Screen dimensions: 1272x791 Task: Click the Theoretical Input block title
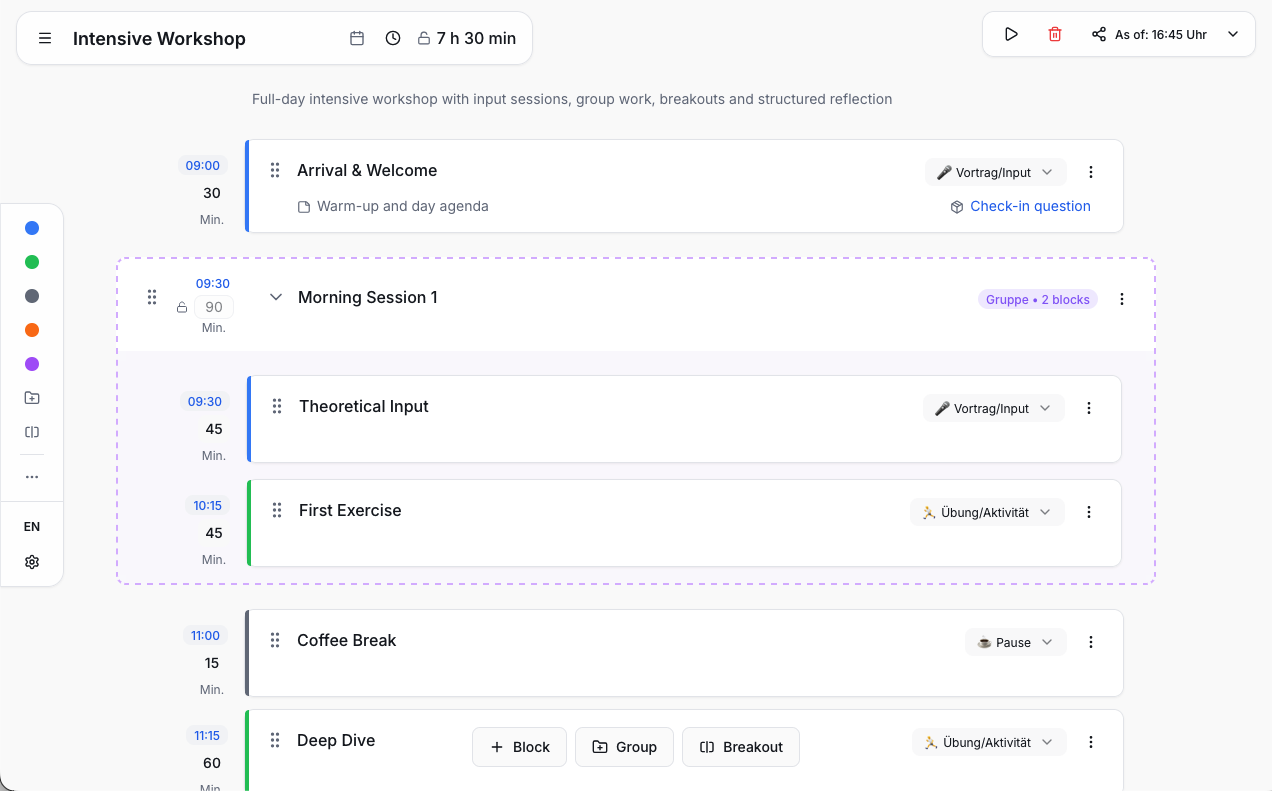pyautogui.click(x=364, y=406)
